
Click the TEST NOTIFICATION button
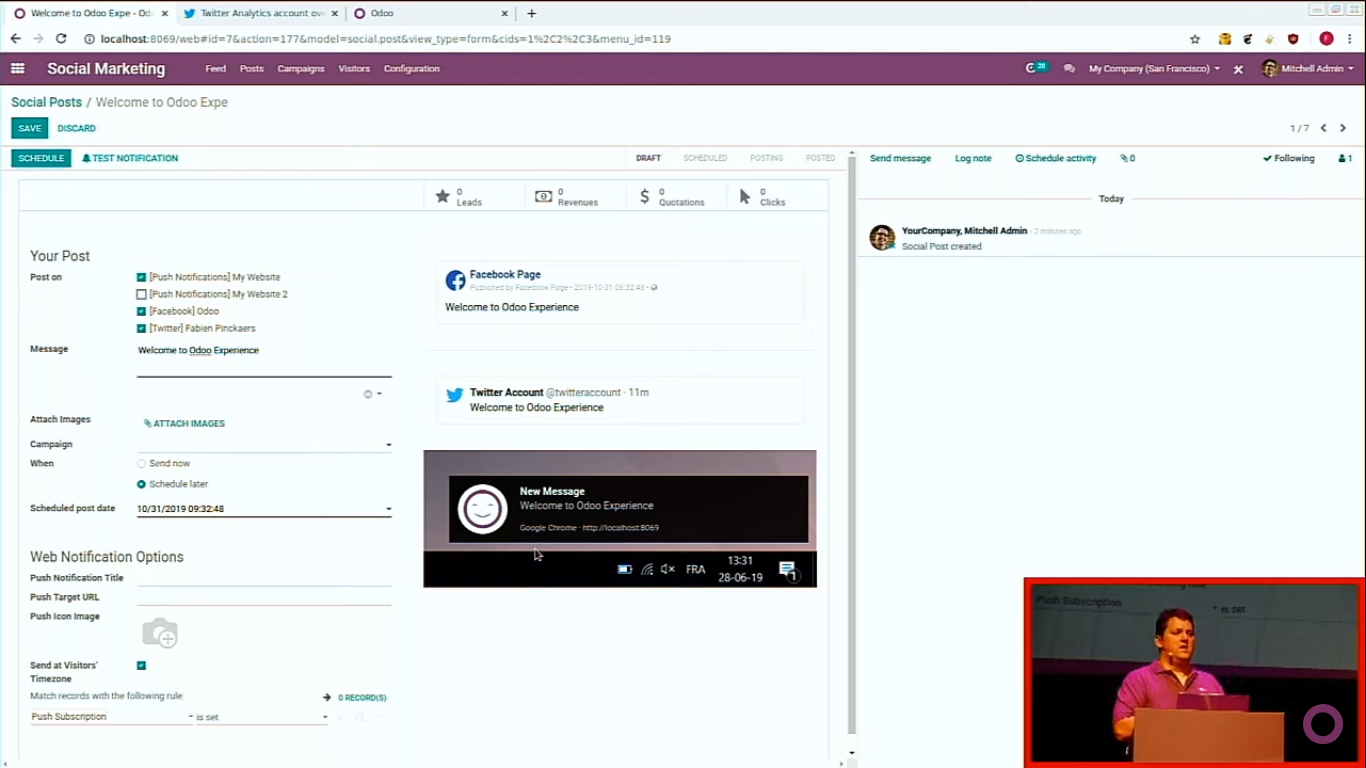point(130,158)
